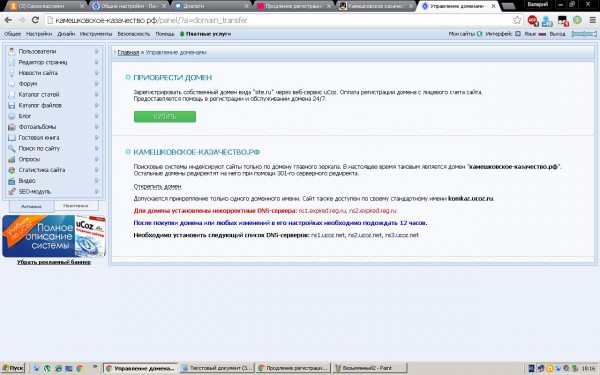Image resolution: width=600 pixels, height=375 pixels.
Task: Open the Полное описание системы uCoz banner
Action: pos(54,236)
